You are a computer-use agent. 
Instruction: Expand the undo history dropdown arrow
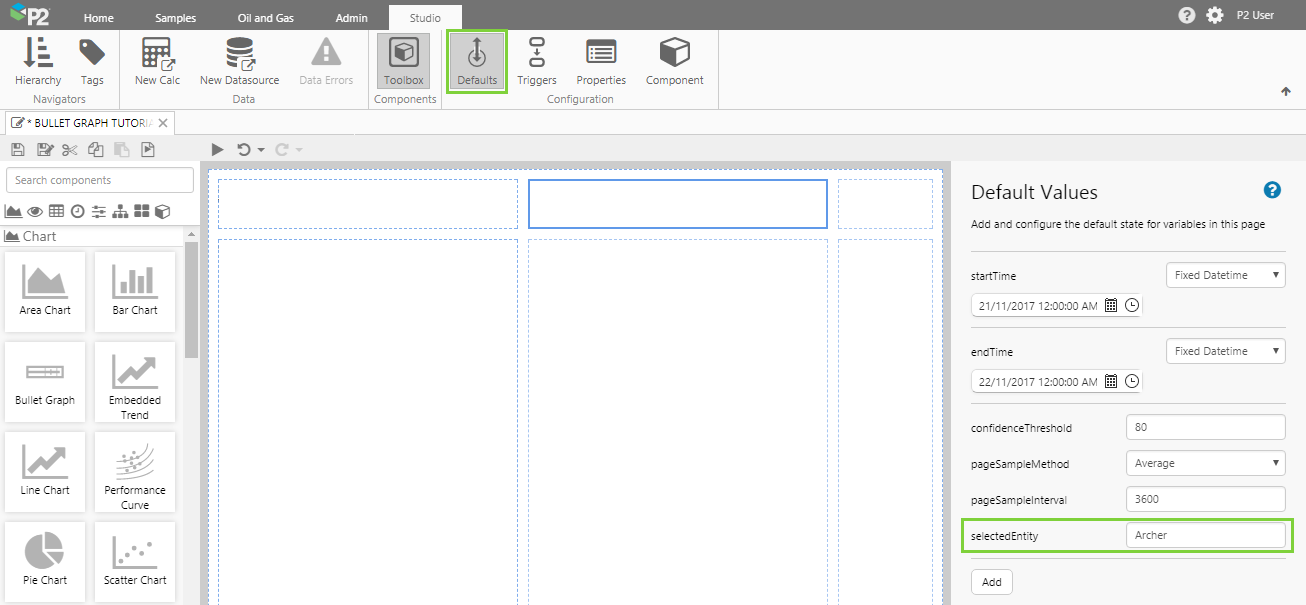pos(261,150)
